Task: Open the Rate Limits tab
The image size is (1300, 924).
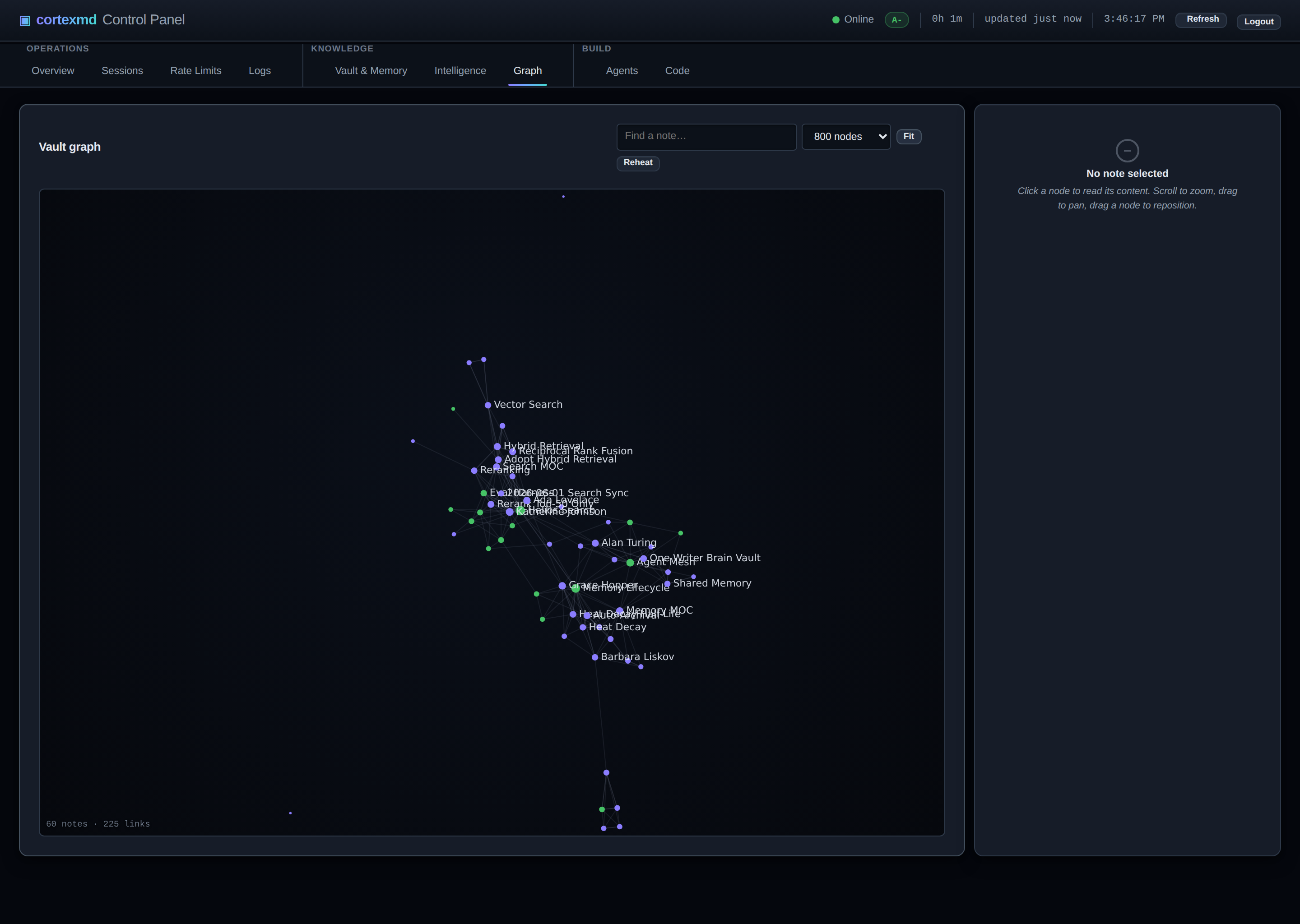Action: click(x=196, y=70)
